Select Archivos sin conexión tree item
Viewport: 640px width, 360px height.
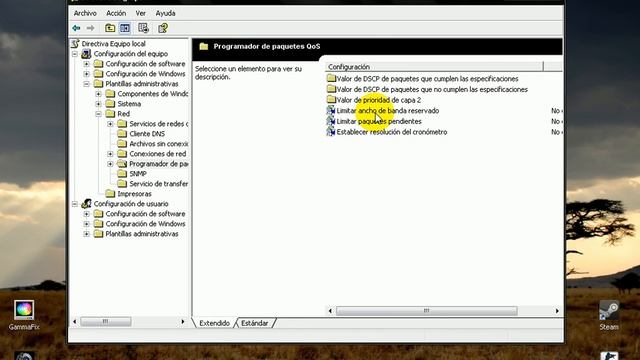click(158, 144)
